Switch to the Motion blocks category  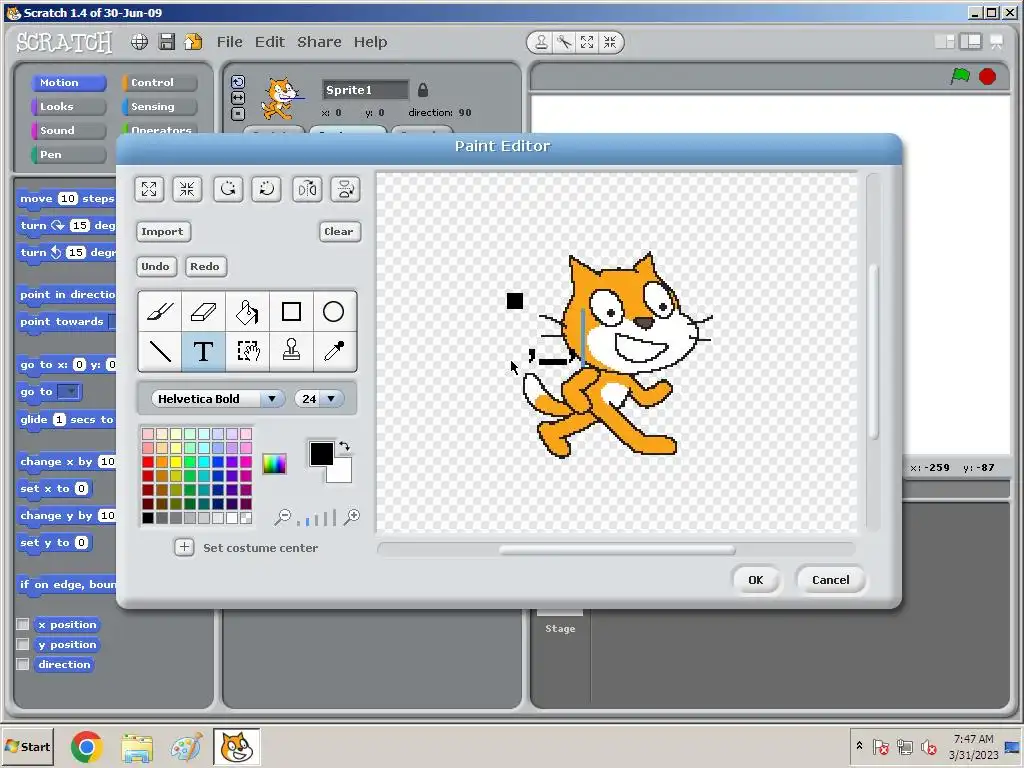point(69,82)
